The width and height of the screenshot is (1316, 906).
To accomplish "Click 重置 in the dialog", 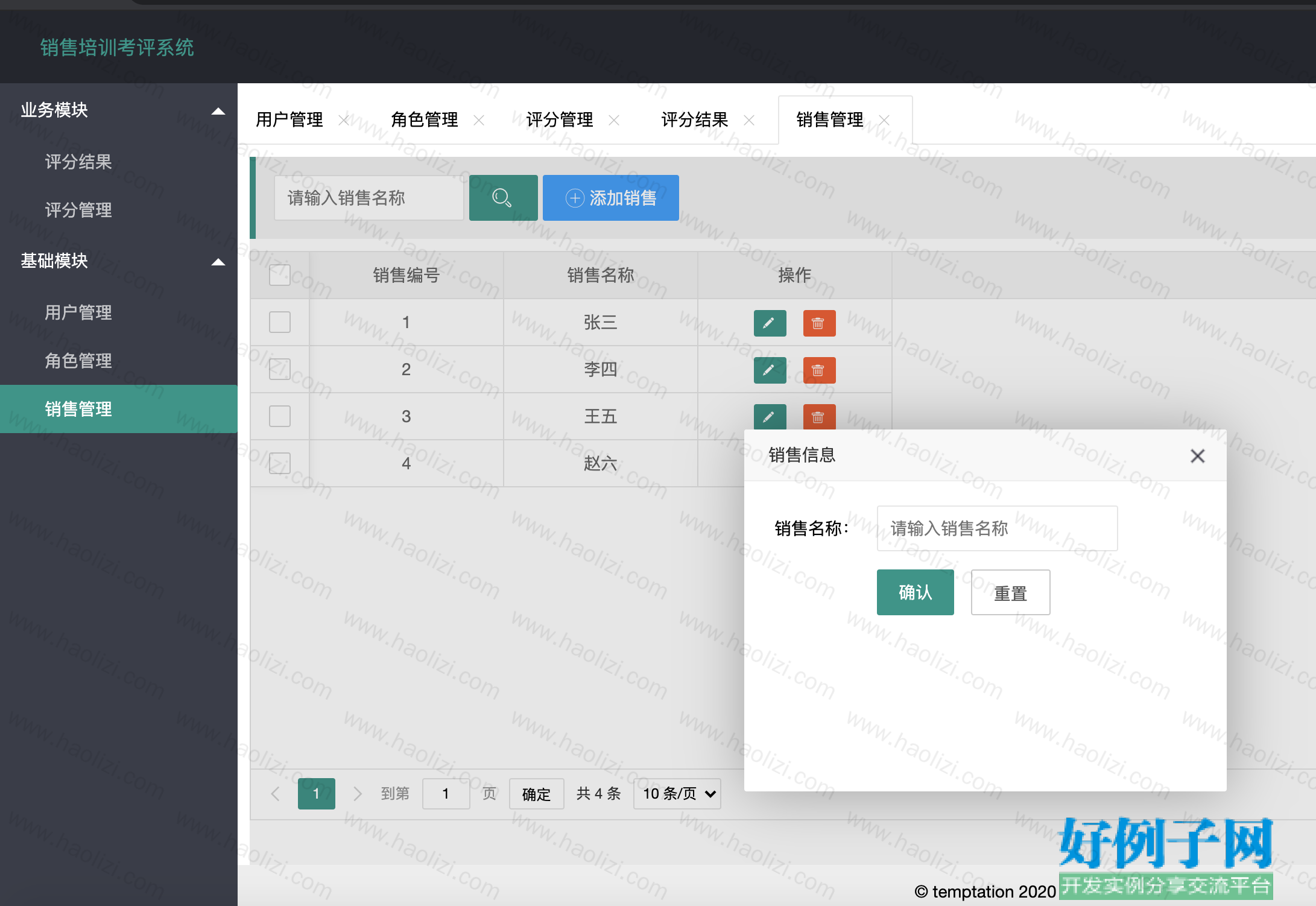I will coord(1011,592).
